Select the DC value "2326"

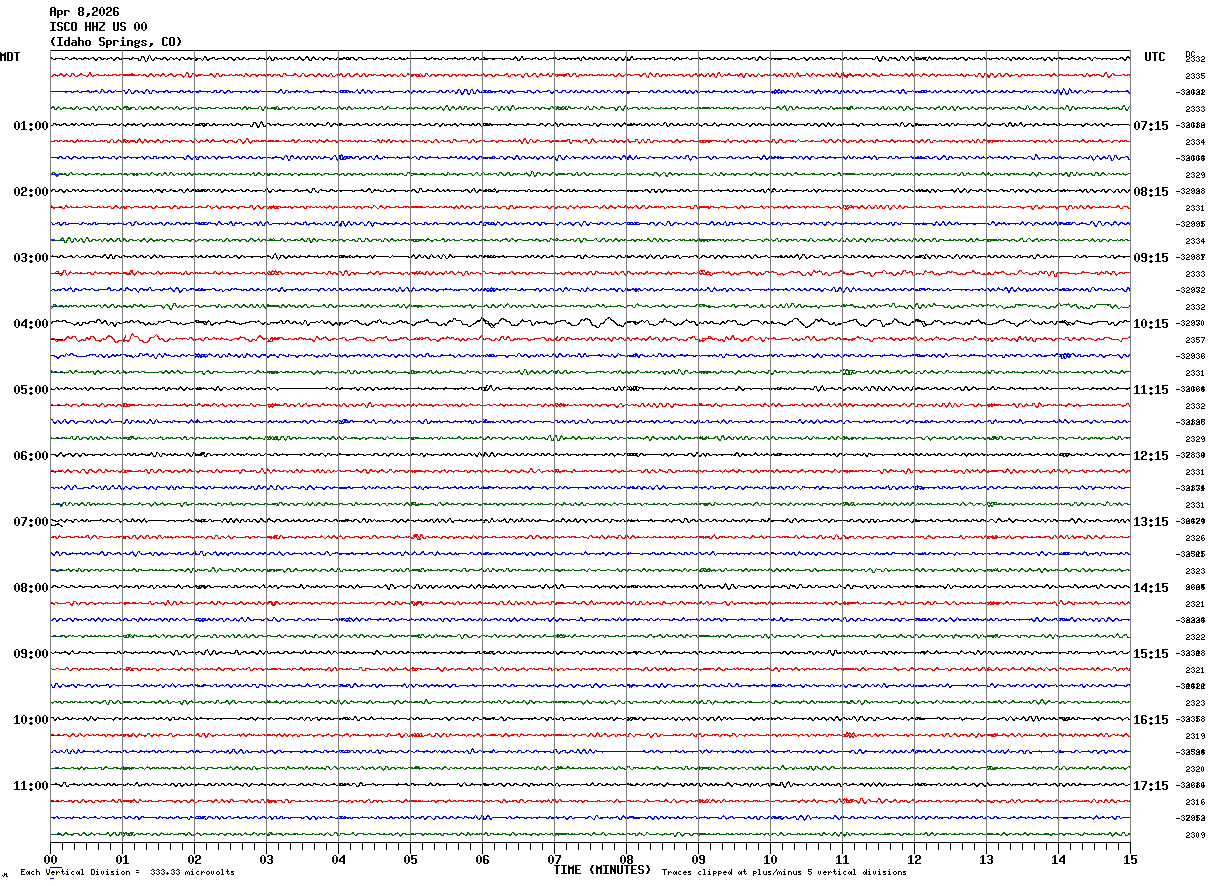(1194, 538)
